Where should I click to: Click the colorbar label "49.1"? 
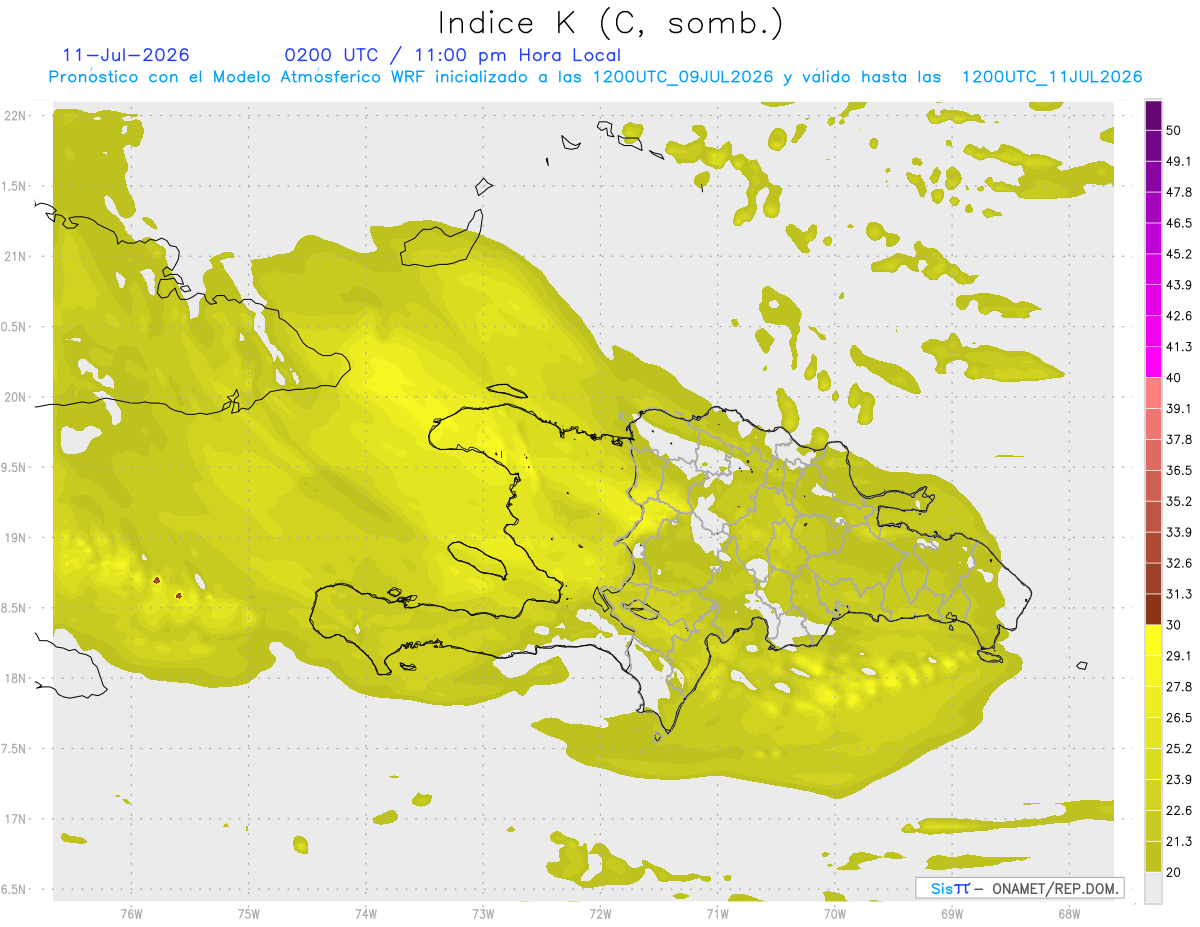coord(1178,161)
